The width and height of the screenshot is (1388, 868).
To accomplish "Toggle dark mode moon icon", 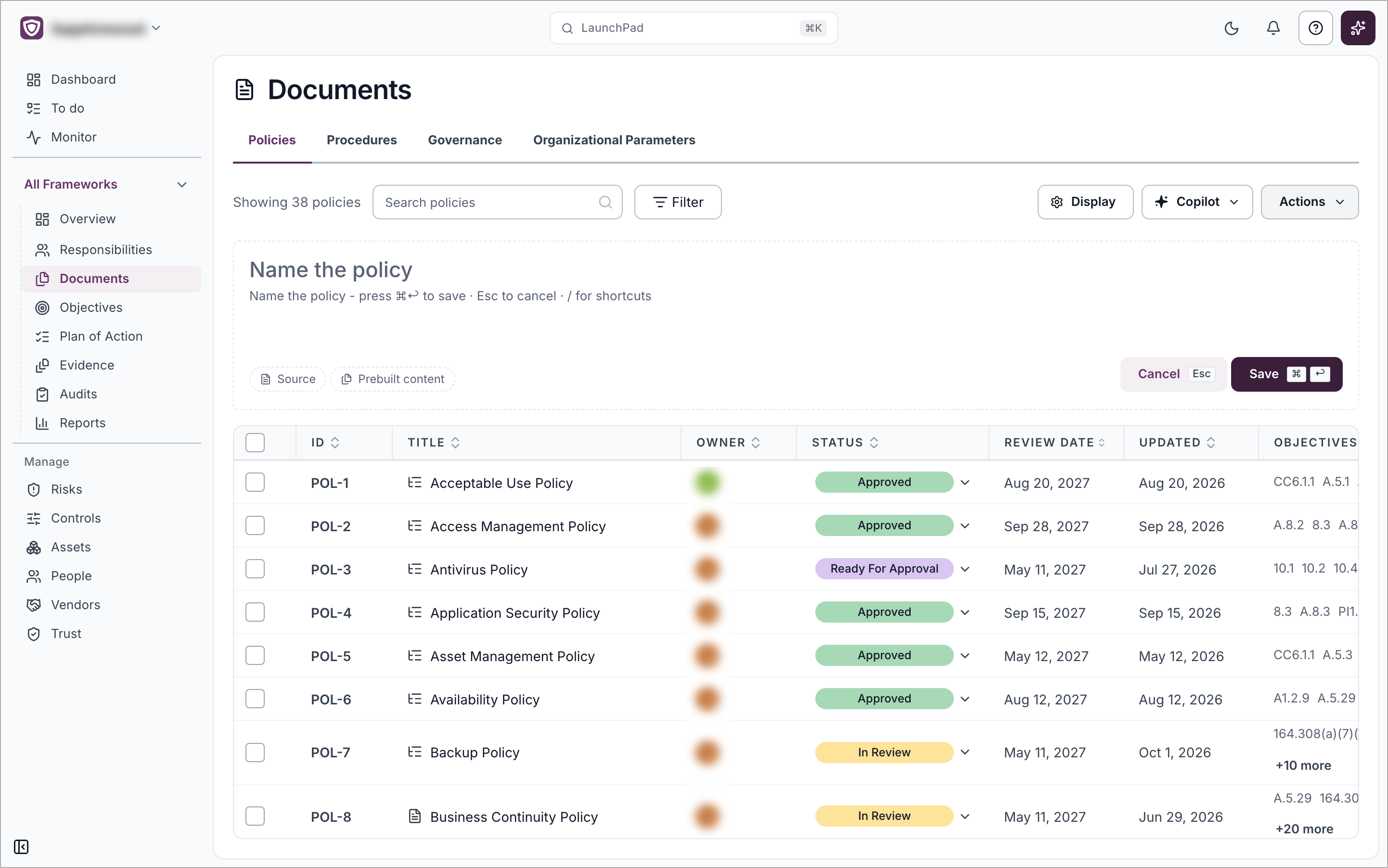I will pos(1231,28).
